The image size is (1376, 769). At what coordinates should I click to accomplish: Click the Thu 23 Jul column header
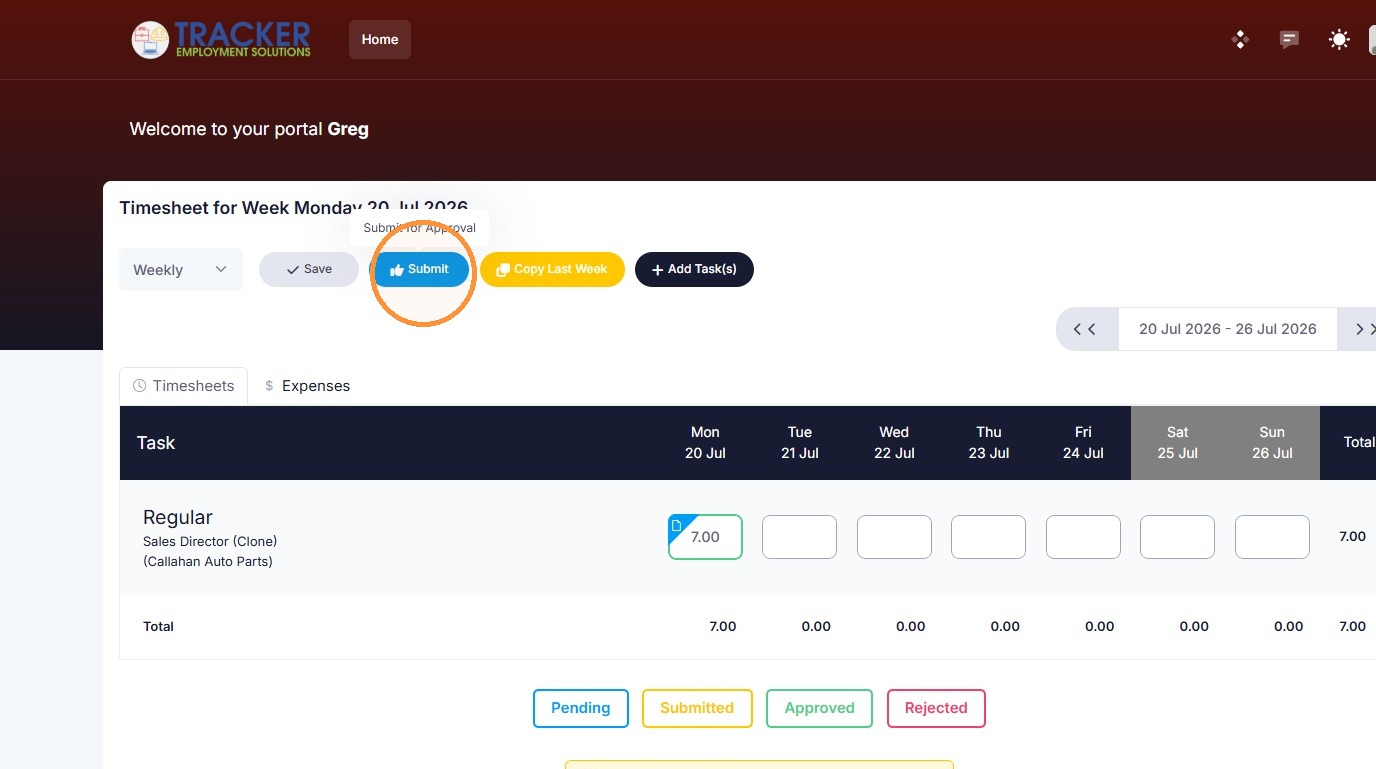pyautogui.click(x=989, y=443)
